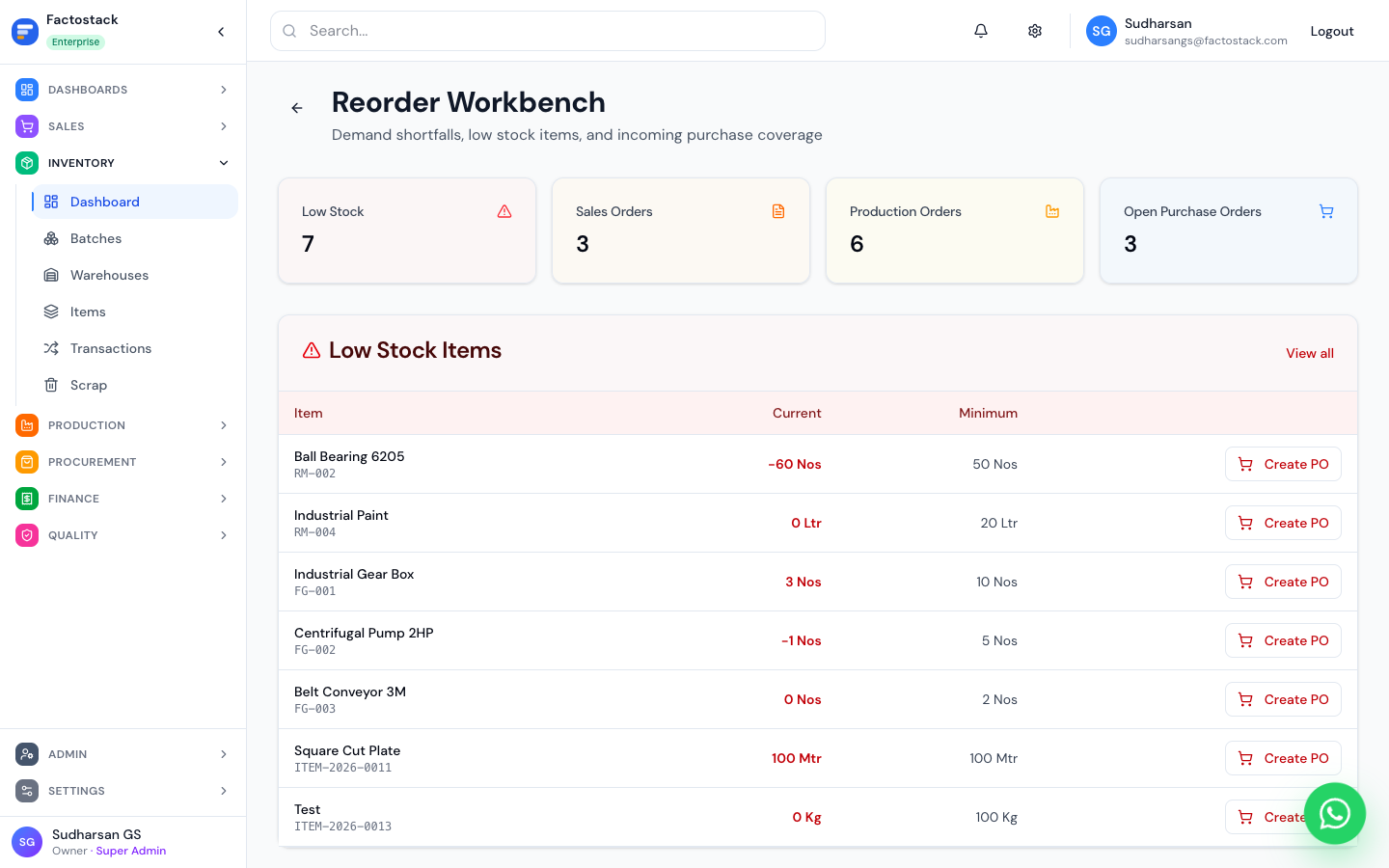Open Transactions in the Inventory menu
The image size is (1389, 868).
[134, 348]
